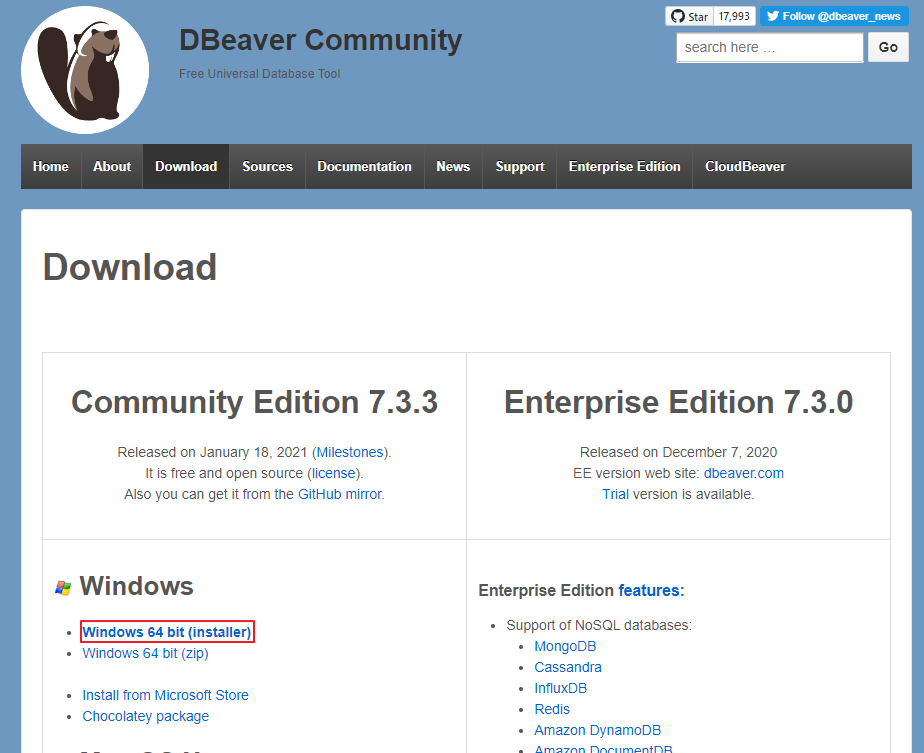Open the Cassandra link
The width and height of the screenshot is (924, 753).
[x=568, y=668]
